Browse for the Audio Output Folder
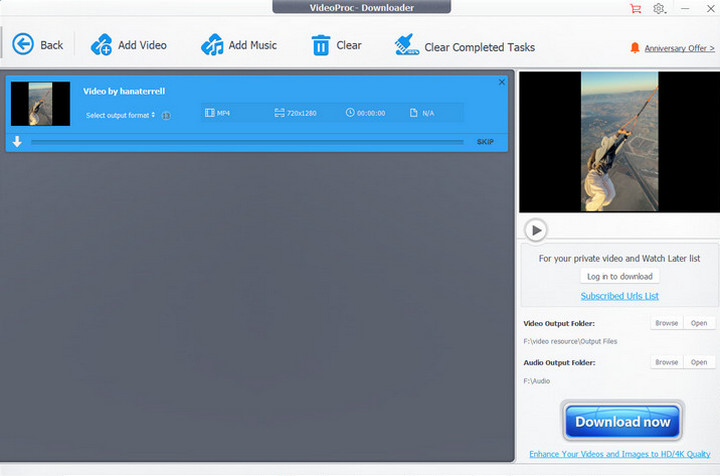720x476 pixels. [x=667, y=362]
